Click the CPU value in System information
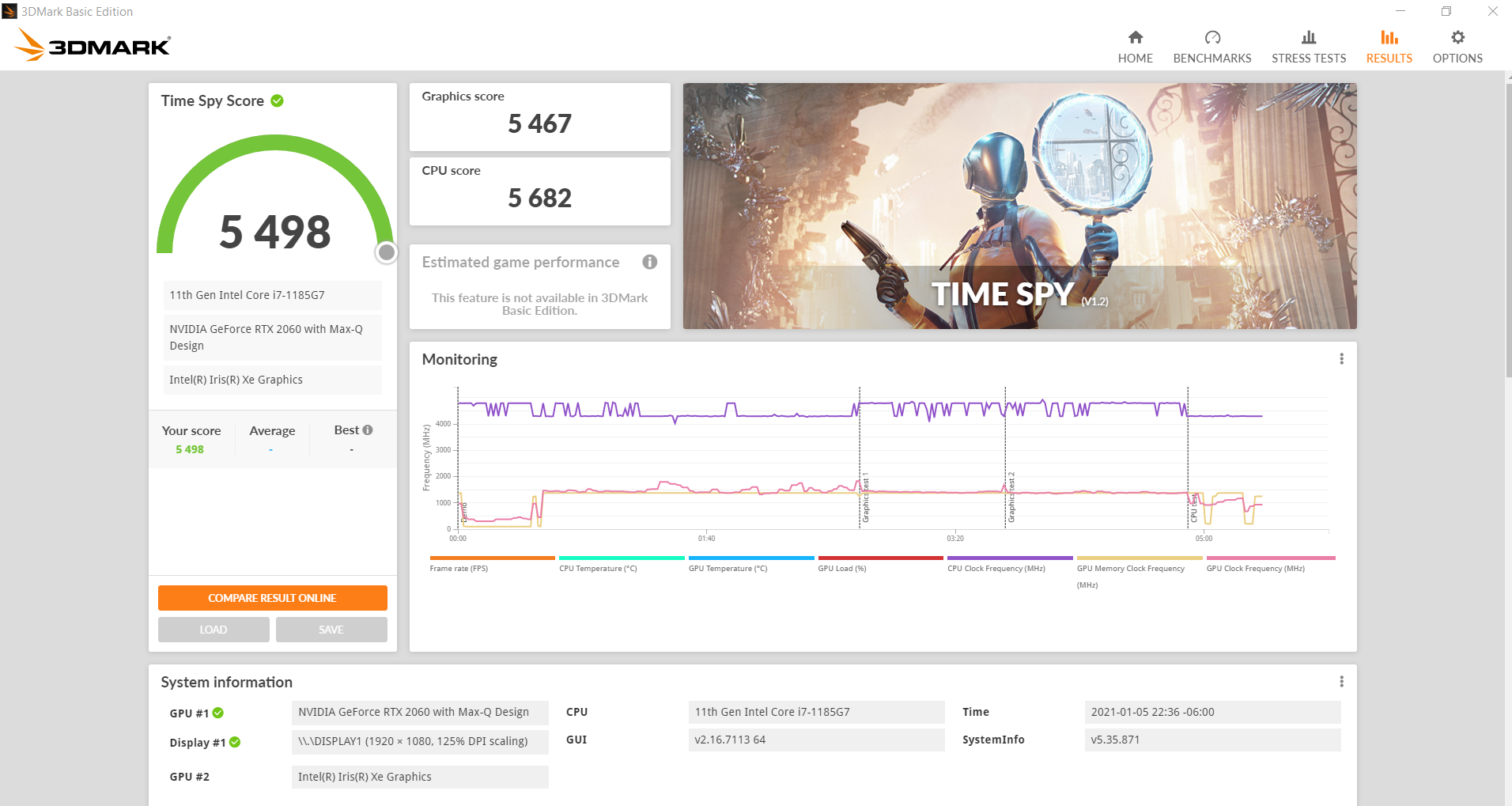 click(816, 712)
